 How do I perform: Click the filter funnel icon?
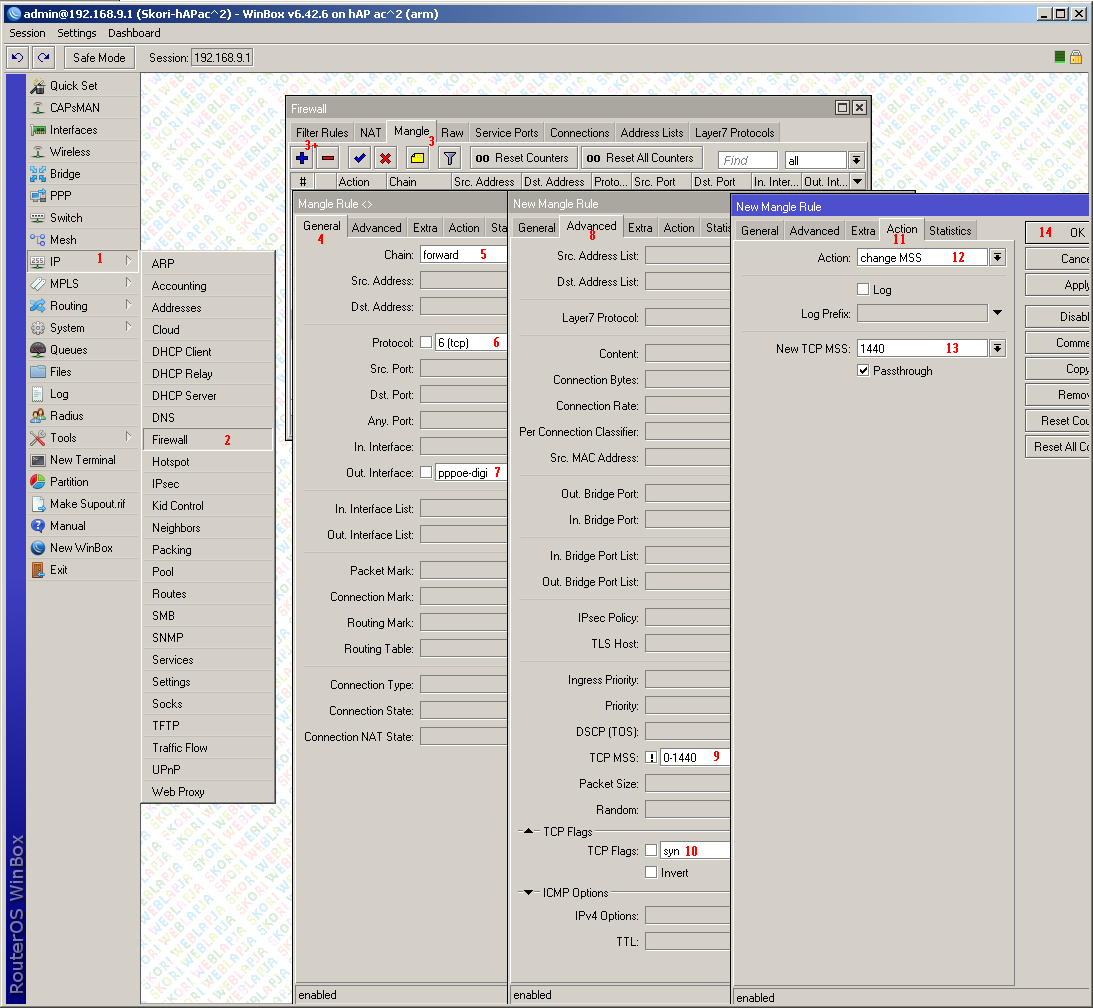pos(450,158)
